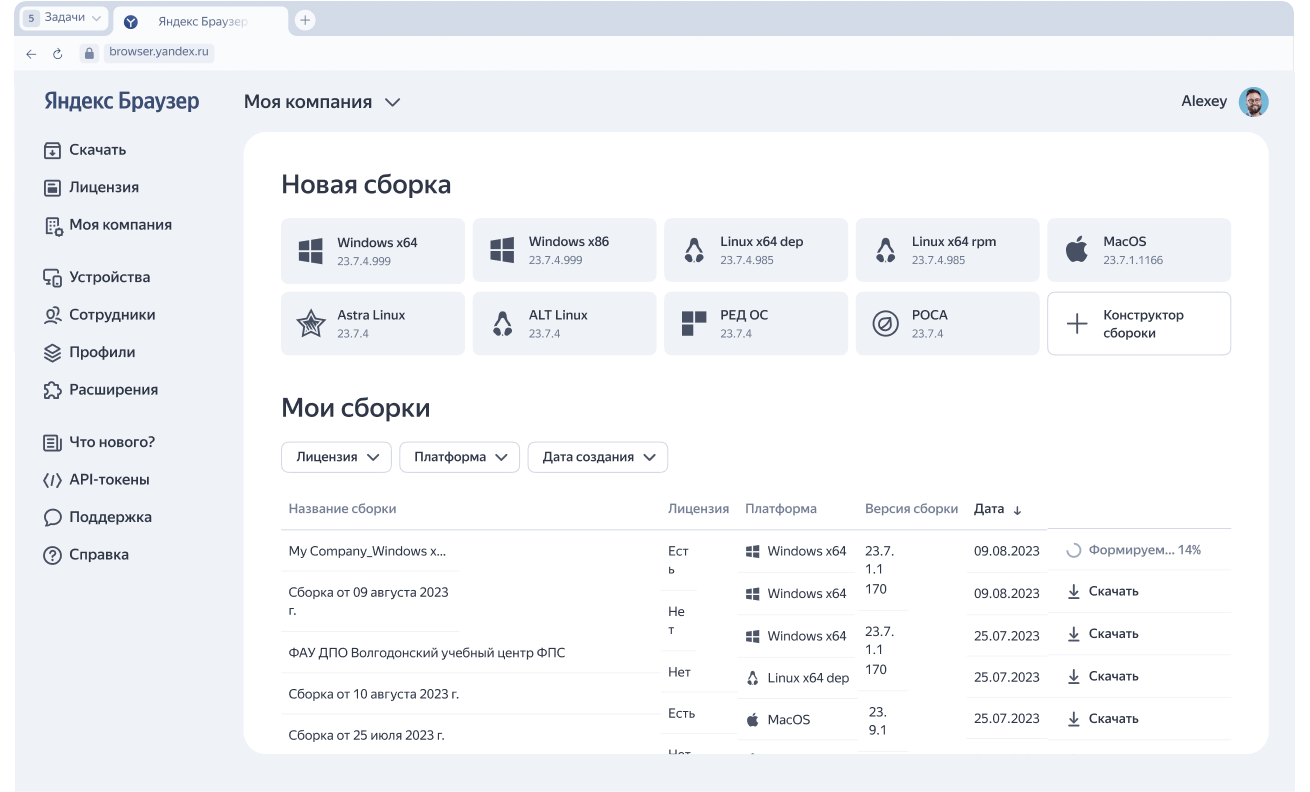Open Расширения in the sidebar
The image size is (1310, 792).
pyautogui.click(x=101, y=390)
